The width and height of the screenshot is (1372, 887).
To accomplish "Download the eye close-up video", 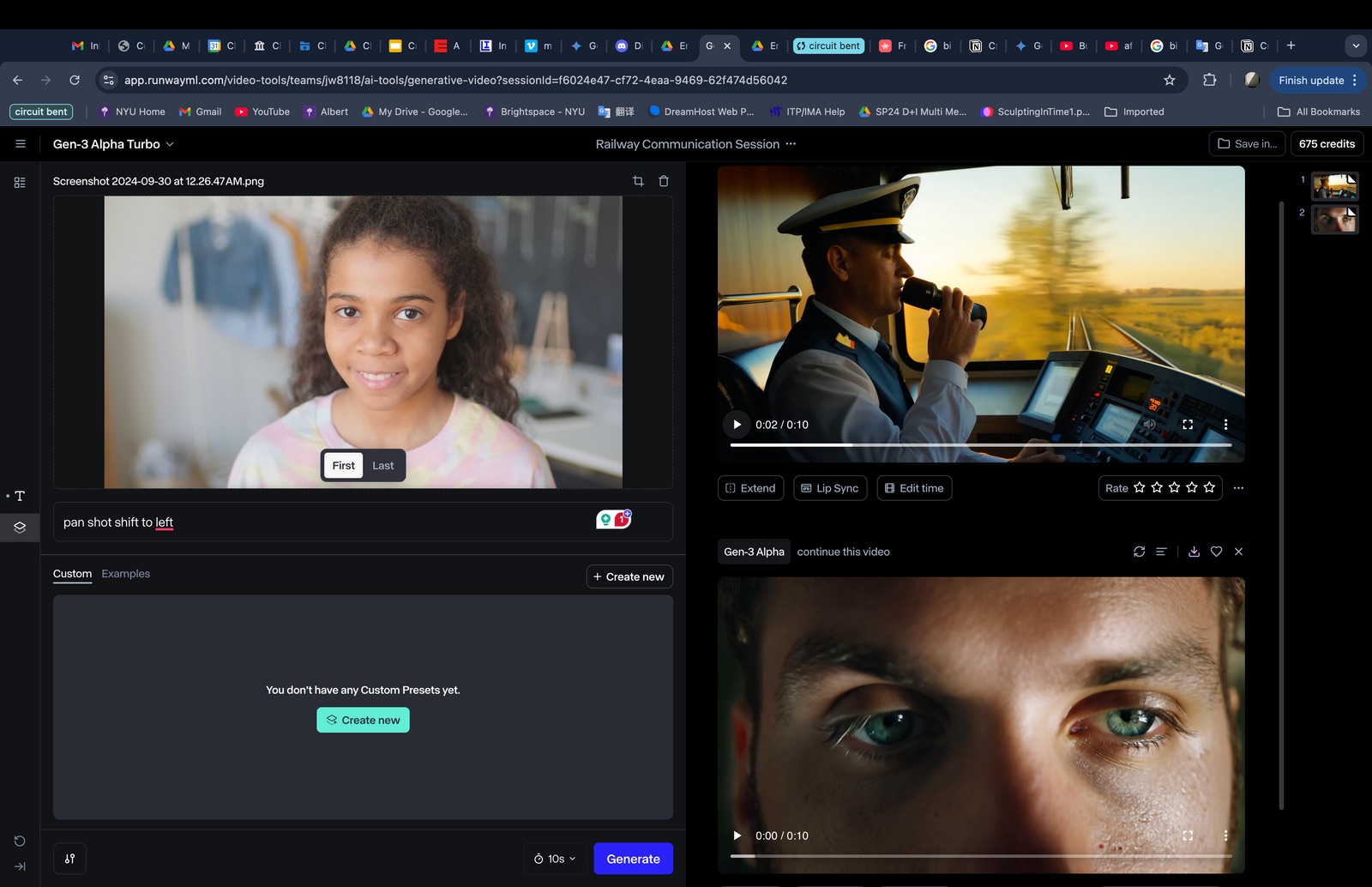I will click(x=1194, y=552).
